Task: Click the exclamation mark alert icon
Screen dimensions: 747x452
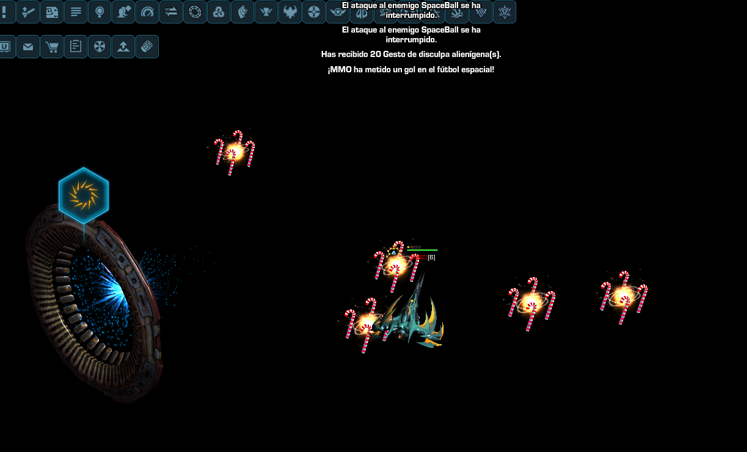Action: [x=6, y=12]
